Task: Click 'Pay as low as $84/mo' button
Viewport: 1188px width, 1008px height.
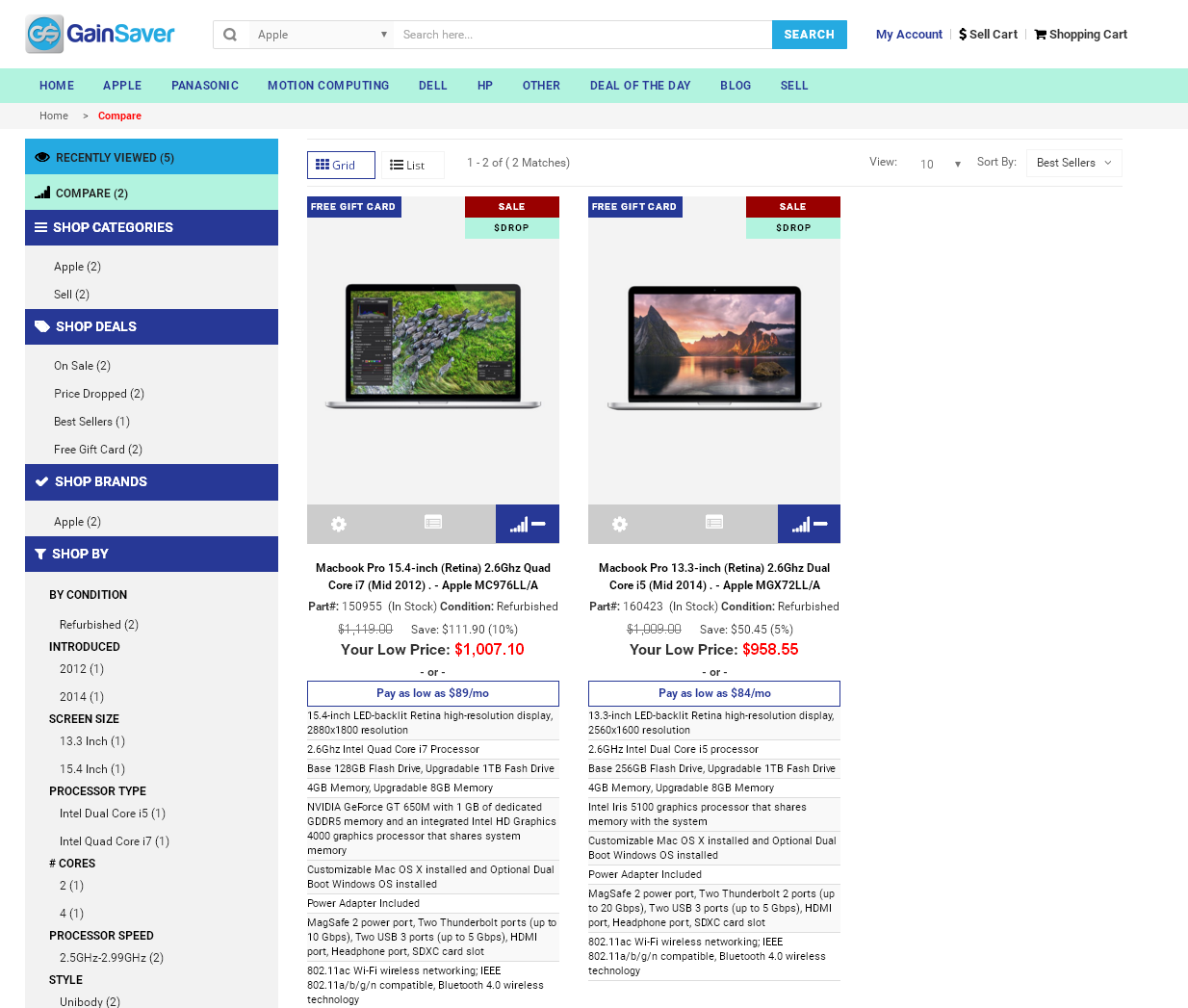Action: point(714,693)
